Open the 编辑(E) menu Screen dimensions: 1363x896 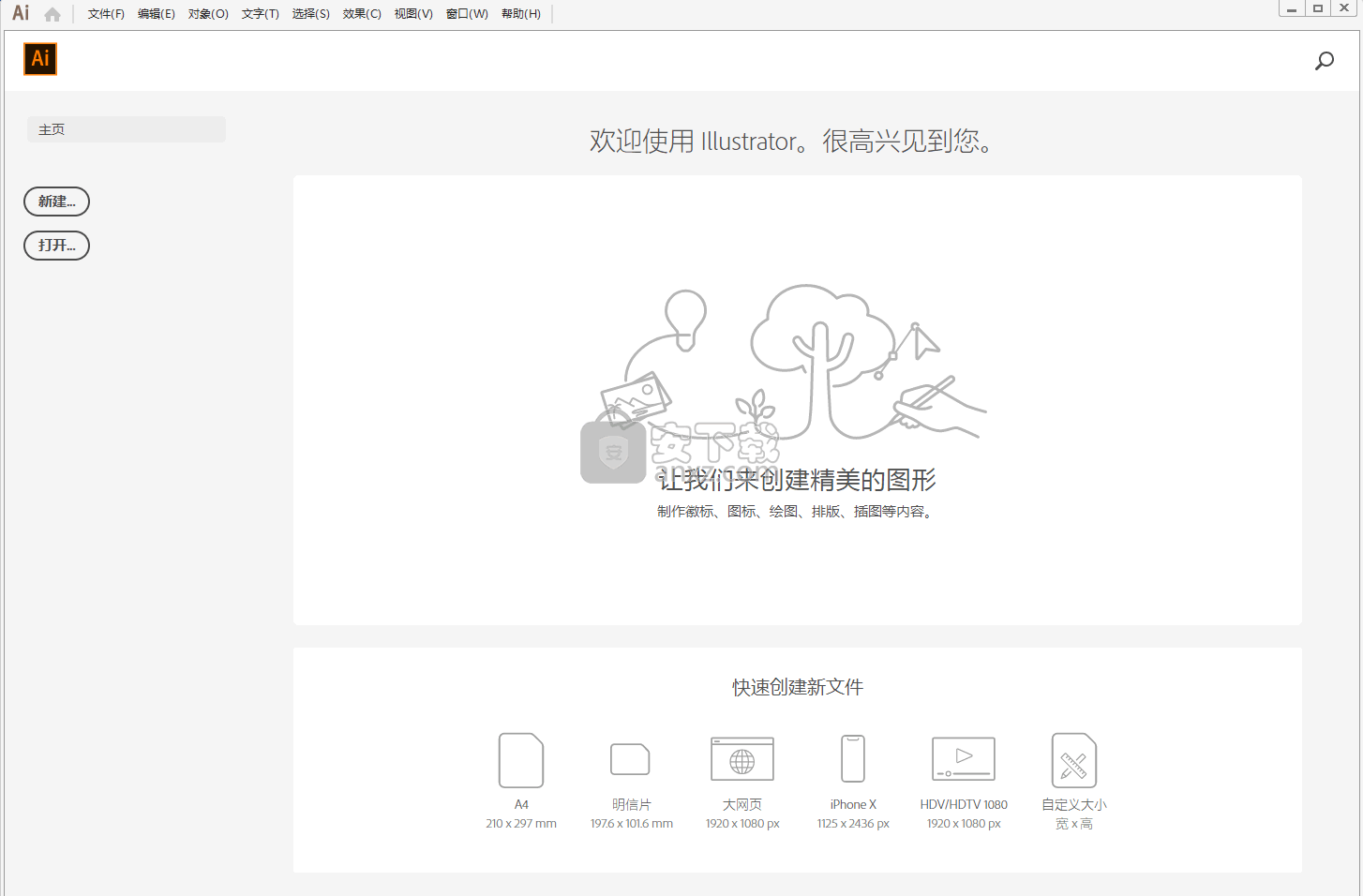[157, 14]
